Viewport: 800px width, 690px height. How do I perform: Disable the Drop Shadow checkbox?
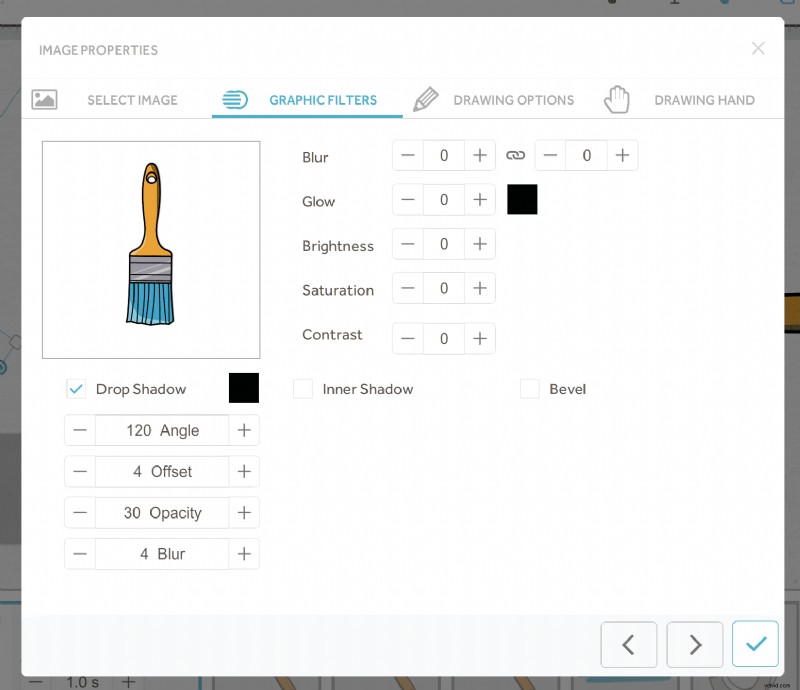tap(75, 388)
